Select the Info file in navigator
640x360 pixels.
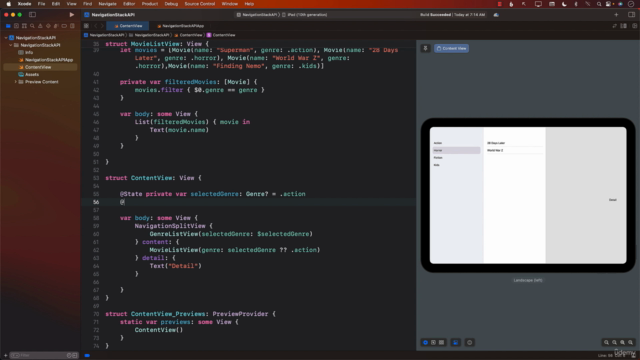pos(25,52)
